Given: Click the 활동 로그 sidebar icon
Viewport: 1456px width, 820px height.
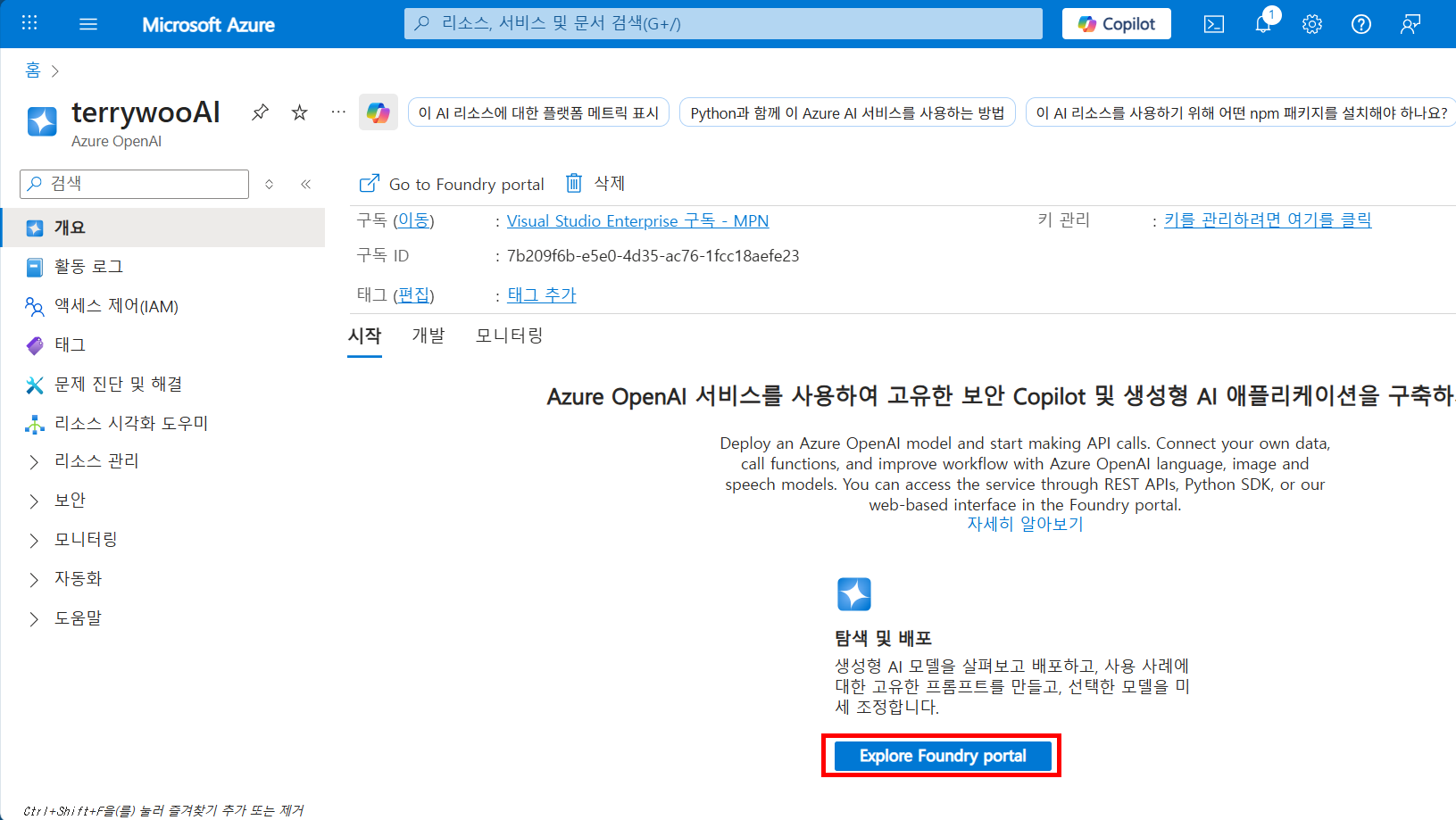Looking at the screenshot, I should [x=35, y=267].
